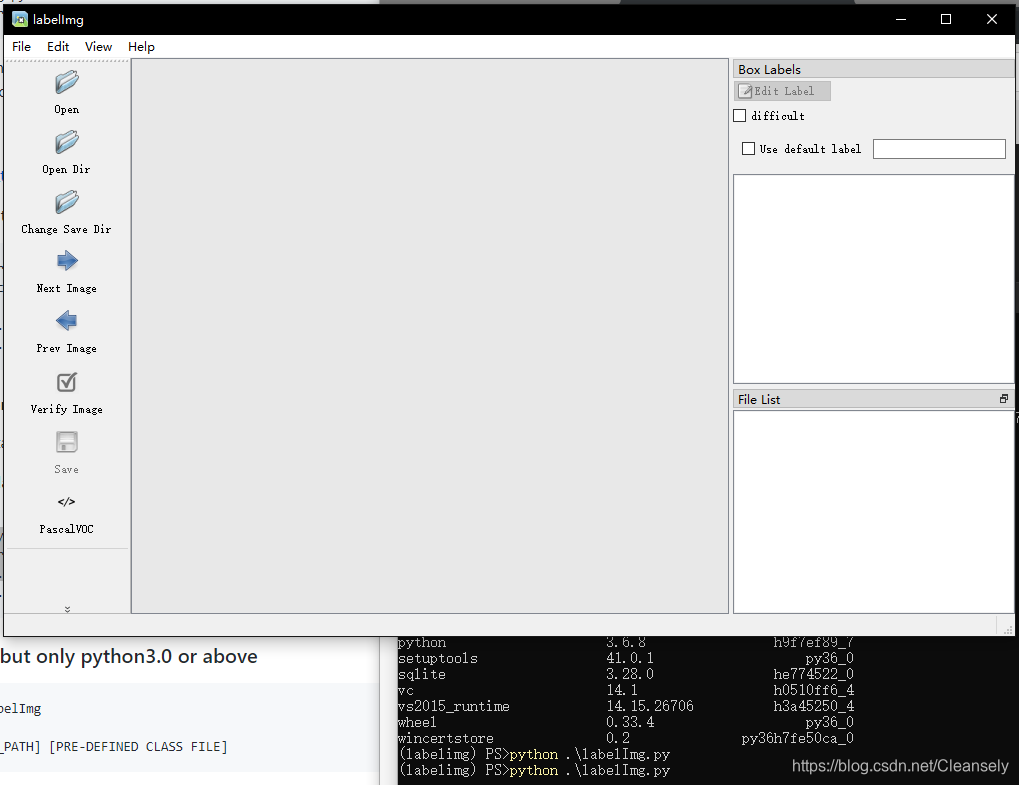
Task: Click the empty box labels list area
Action: point(873,279)
